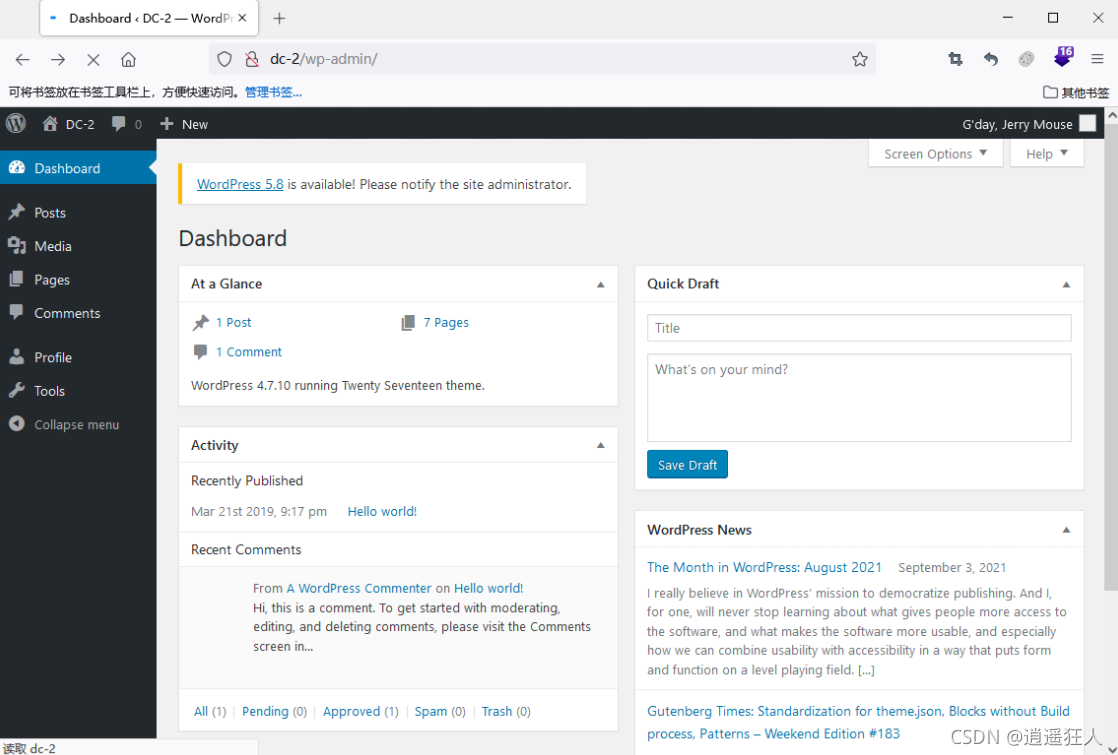The height and width of the screenshot is (755, 1118).
Task: Click the pages icon beside 7 Pages
Action: pos(408,323)
